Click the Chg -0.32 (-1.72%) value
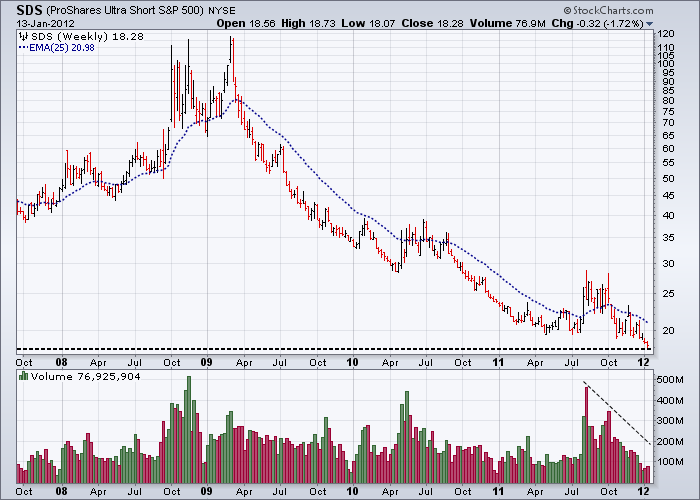 (x=598, y=24)
